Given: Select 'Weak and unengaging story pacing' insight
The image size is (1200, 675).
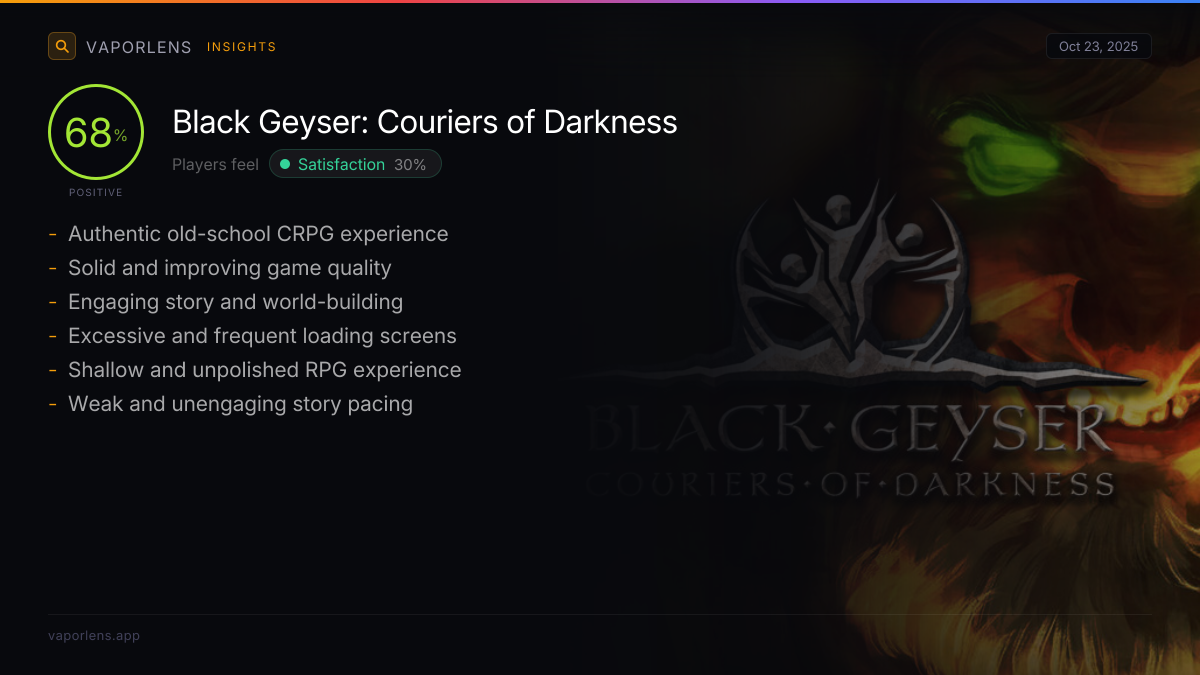Looking at the screenshot, I should (240, 404).
